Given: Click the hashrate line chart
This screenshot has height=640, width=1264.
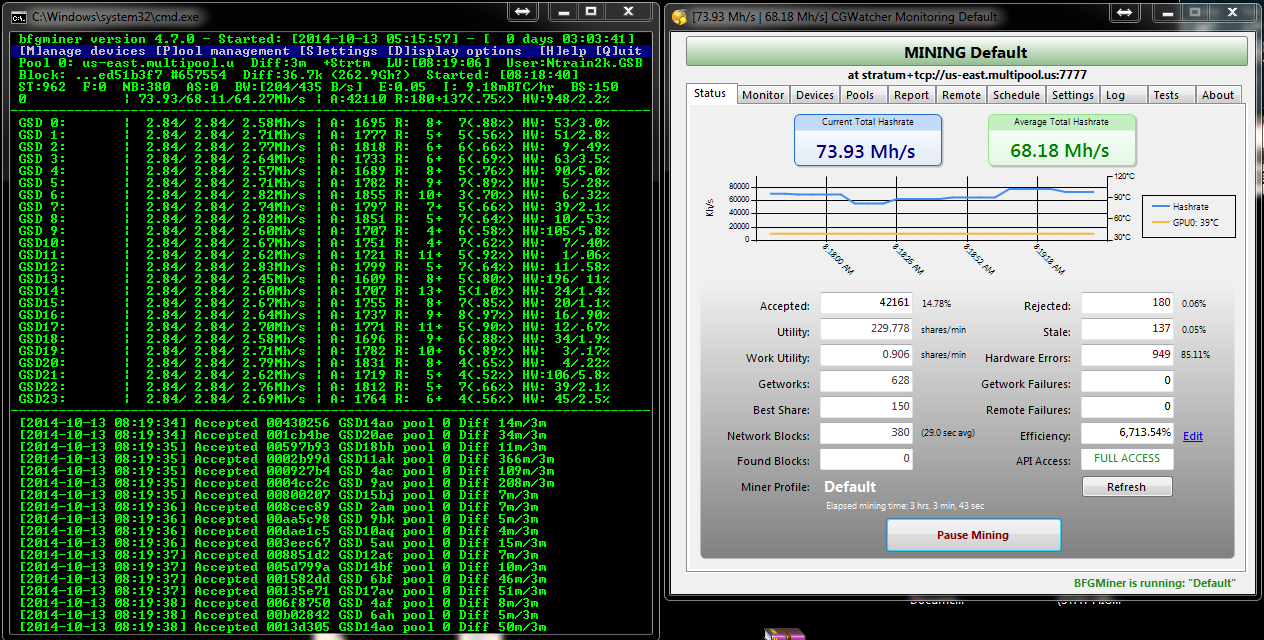Looking at the screenshot, I should click(x=929, y=210).
